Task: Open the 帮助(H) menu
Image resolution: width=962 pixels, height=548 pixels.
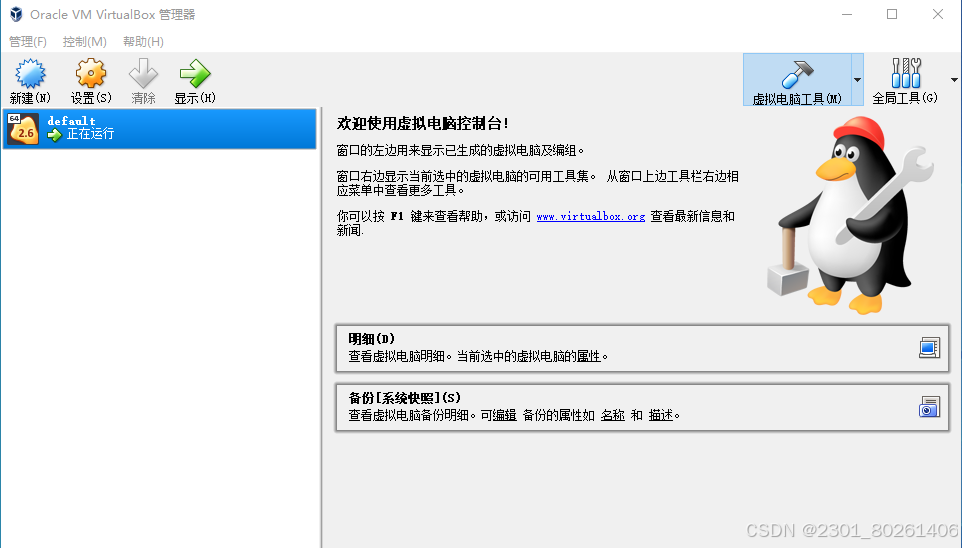Action: (144, 42)
